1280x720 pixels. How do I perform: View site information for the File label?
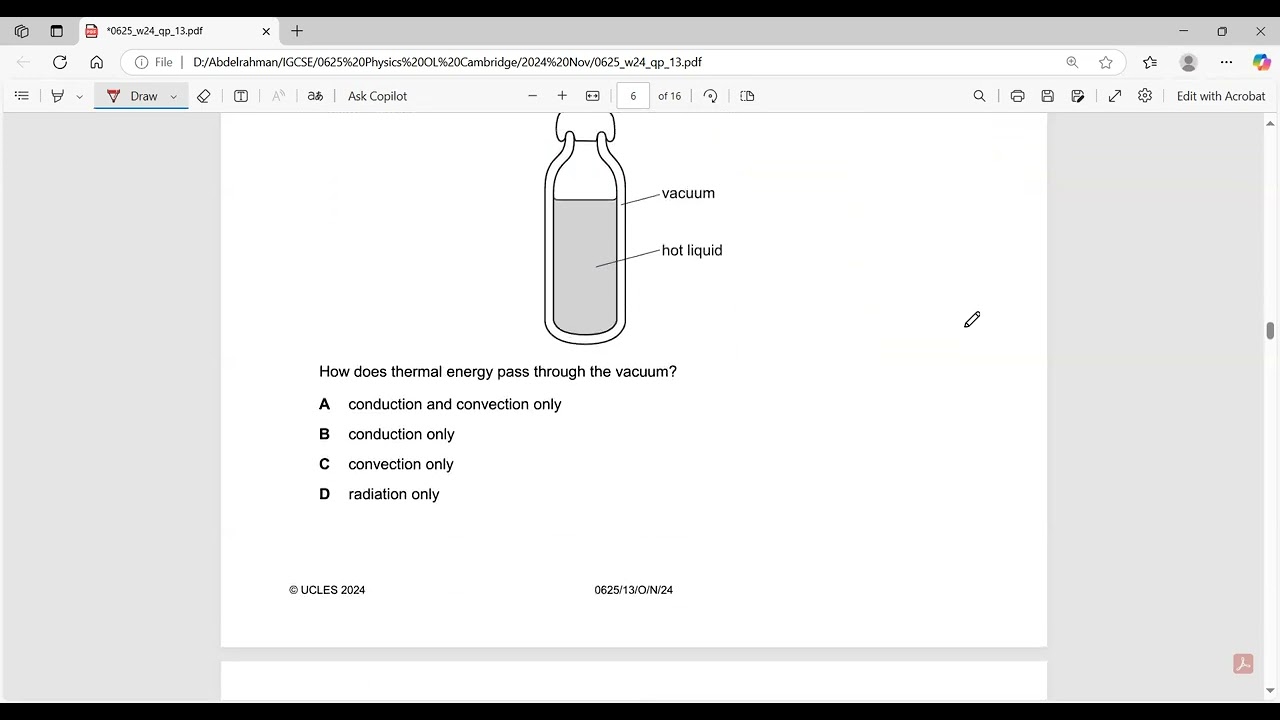pos(153,62)
